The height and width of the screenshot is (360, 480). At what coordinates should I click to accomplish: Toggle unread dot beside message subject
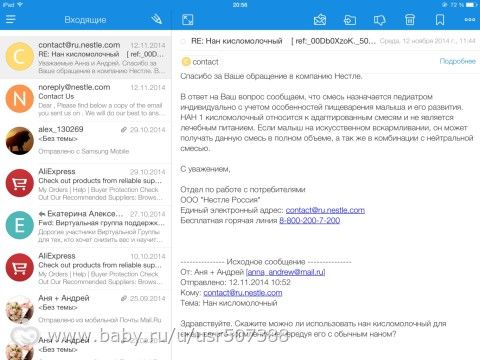pos(183,41)
